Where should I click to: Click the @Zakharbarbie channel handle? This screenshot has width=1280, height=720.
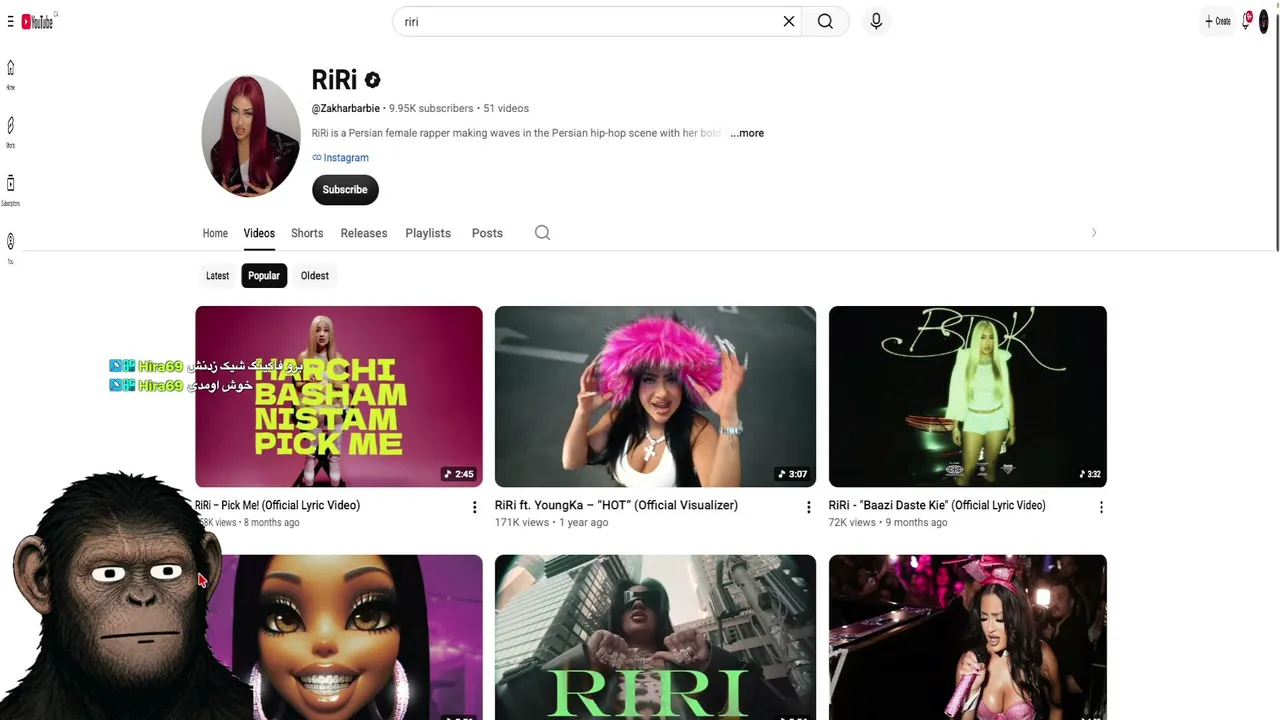(346, 108)
